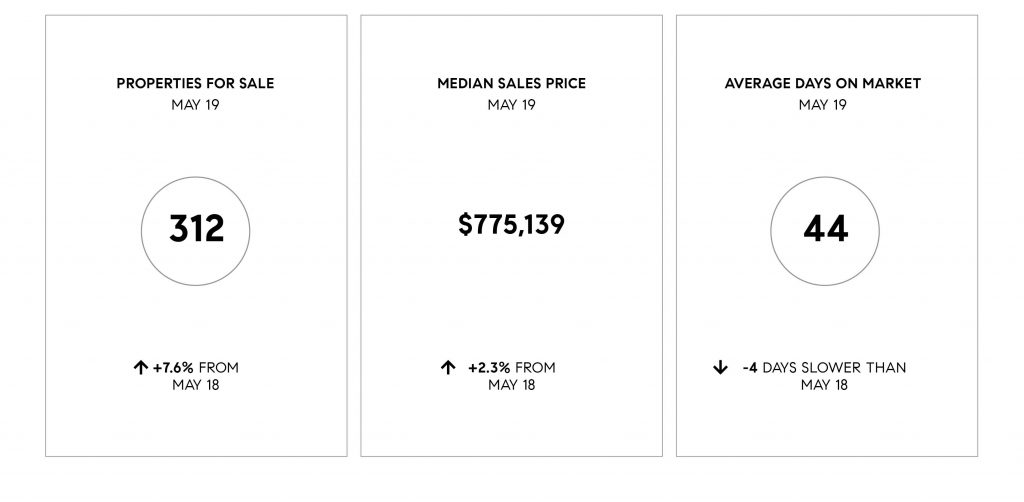
Task: Click the down arrow beside -4 days
Action: pos(720,368)
